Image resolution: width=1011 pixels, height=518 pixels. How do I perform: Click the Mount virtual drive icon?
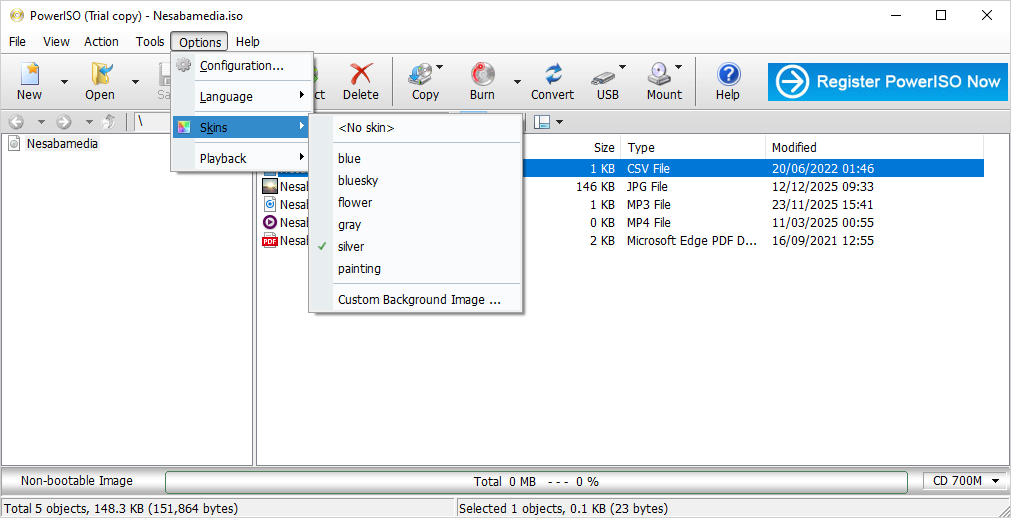(660, 74)
